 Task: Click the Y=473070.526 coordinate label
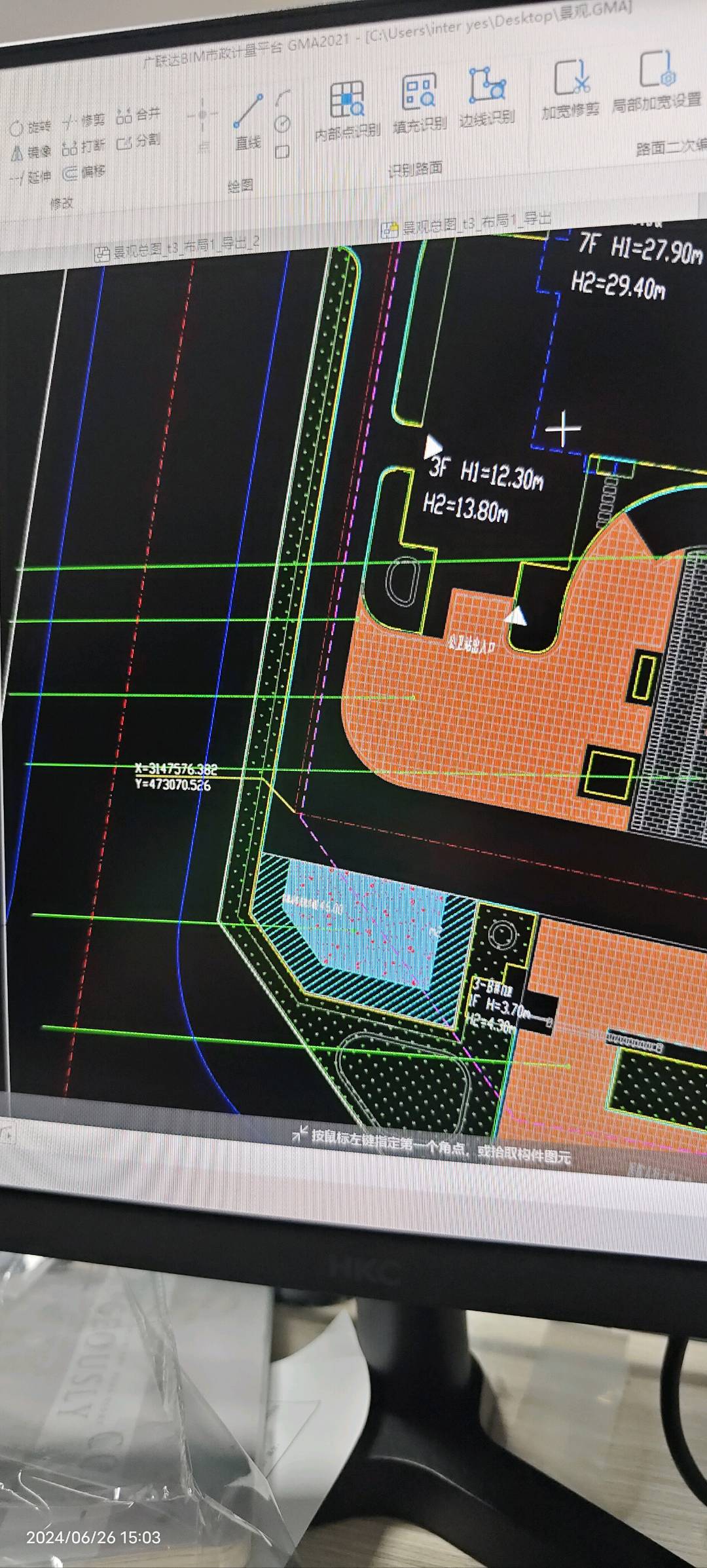click(173, 784)
